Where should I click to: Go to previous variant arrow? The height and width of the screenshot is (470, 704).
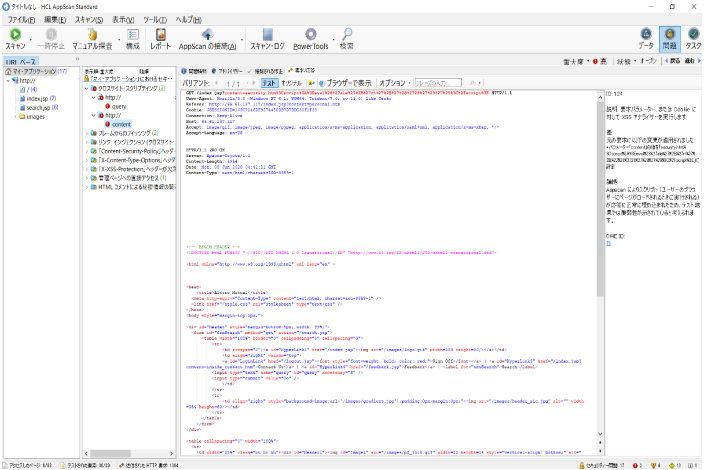coord(217,83)
